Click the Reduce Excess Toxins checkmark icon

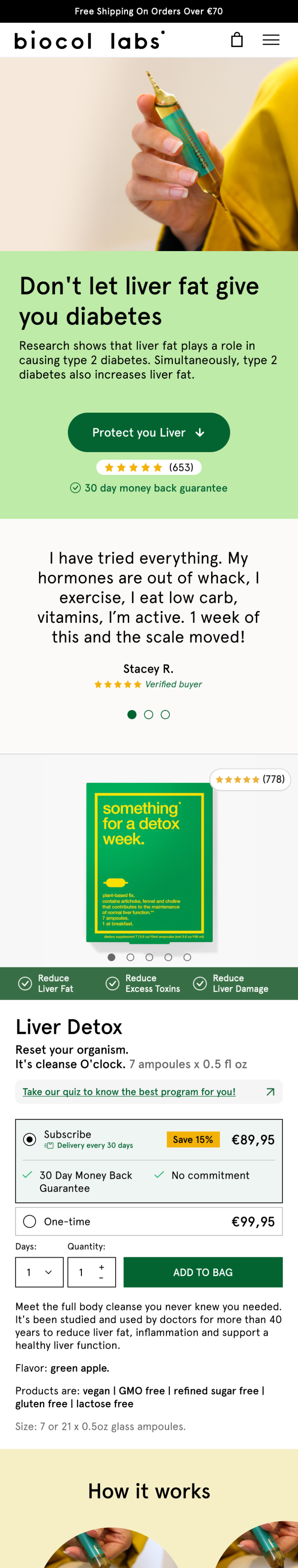112,983
